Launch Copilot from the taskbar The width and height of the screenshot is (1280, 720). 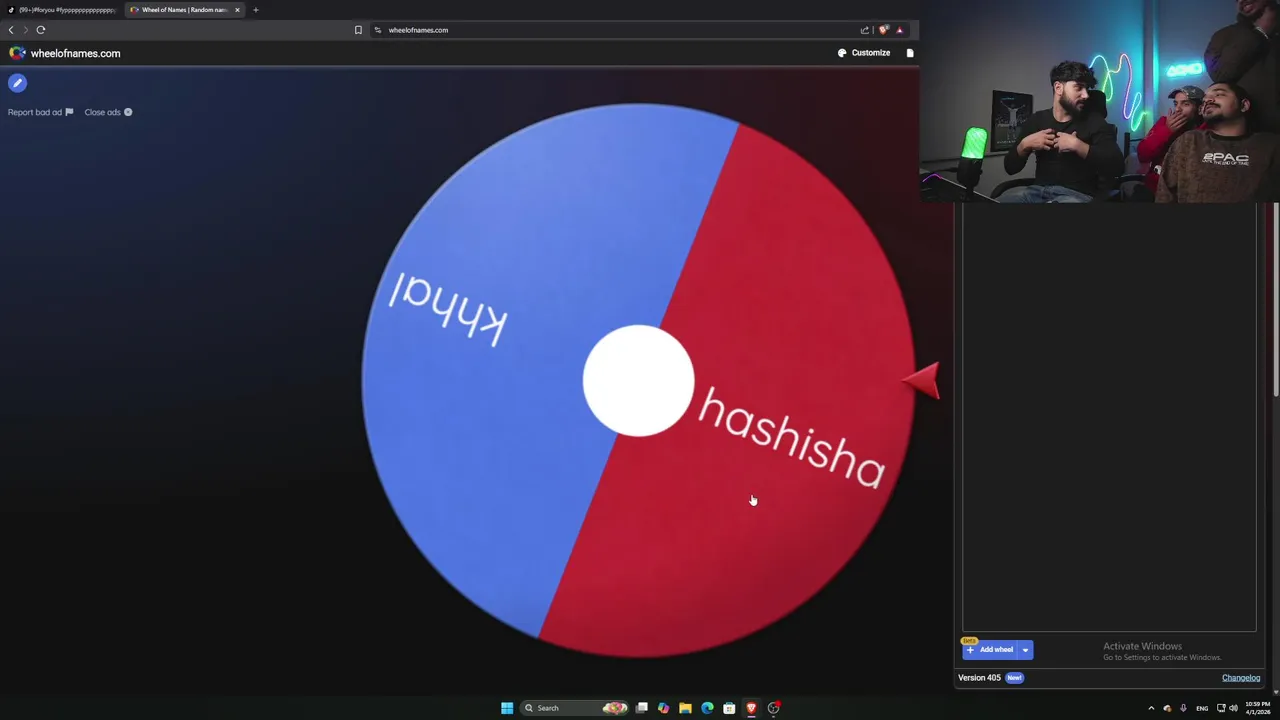pyautogui.click(x=663, y=708)
